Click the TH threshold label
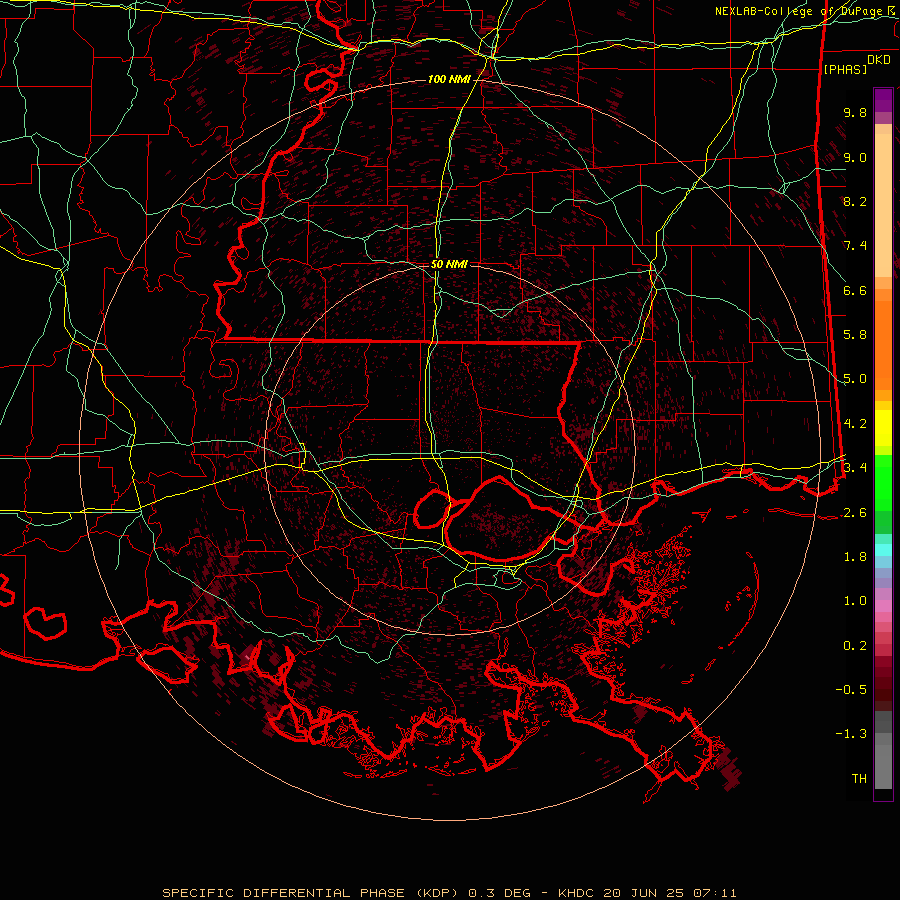 click(859, 779)
